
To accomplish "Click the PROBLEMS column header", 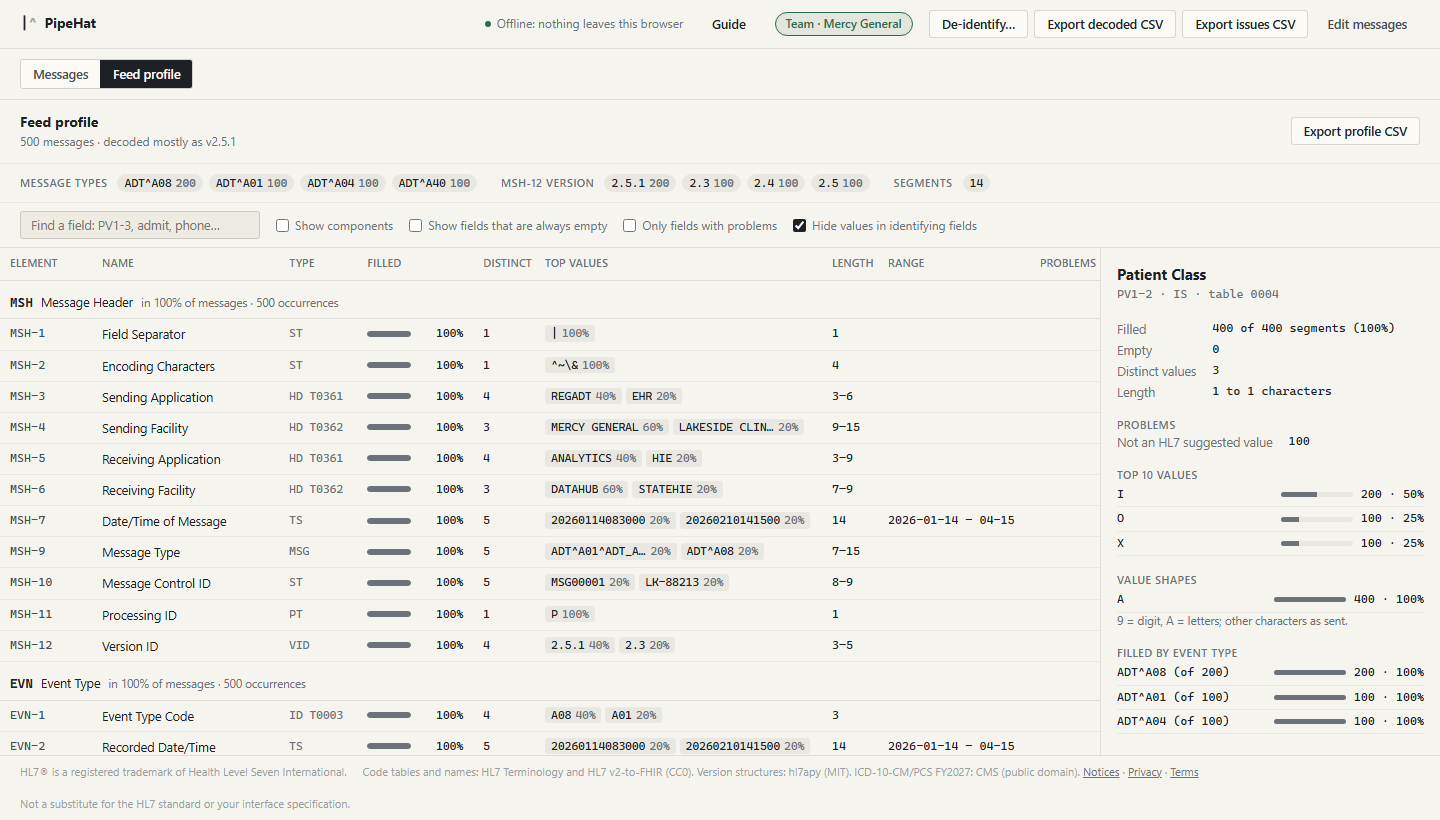I will pos(1068,263).
